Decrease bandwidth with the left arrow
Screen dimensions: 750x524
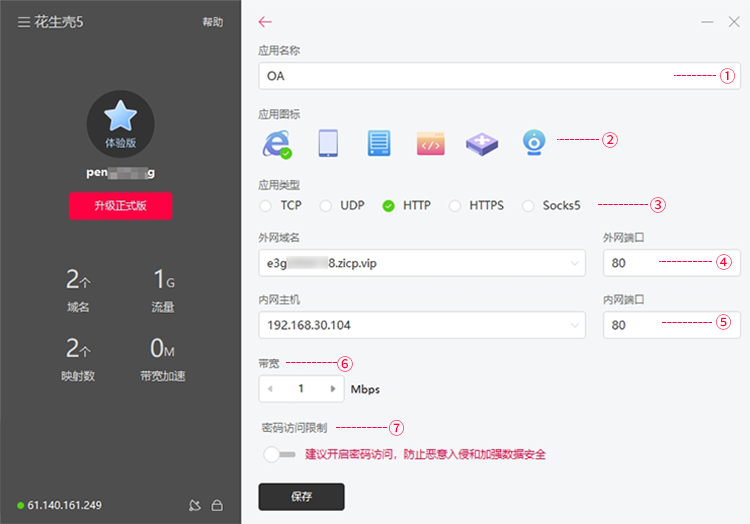(270, 389)
